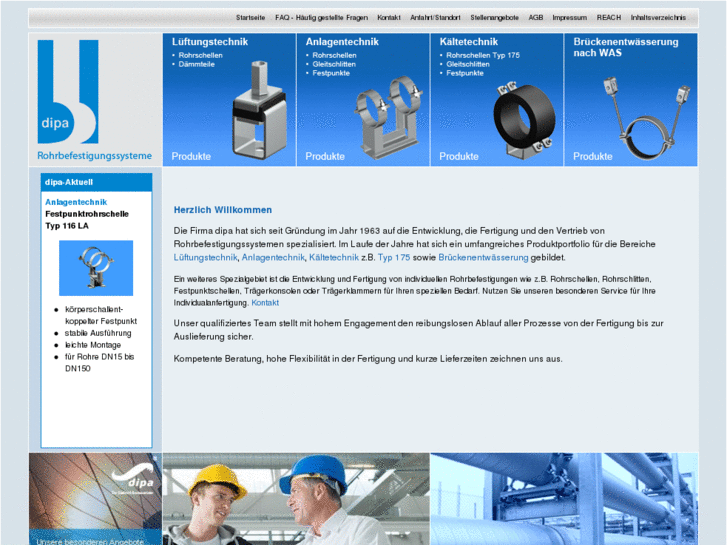Select Festpunkte under Anlagentechnik

point(331,73)
